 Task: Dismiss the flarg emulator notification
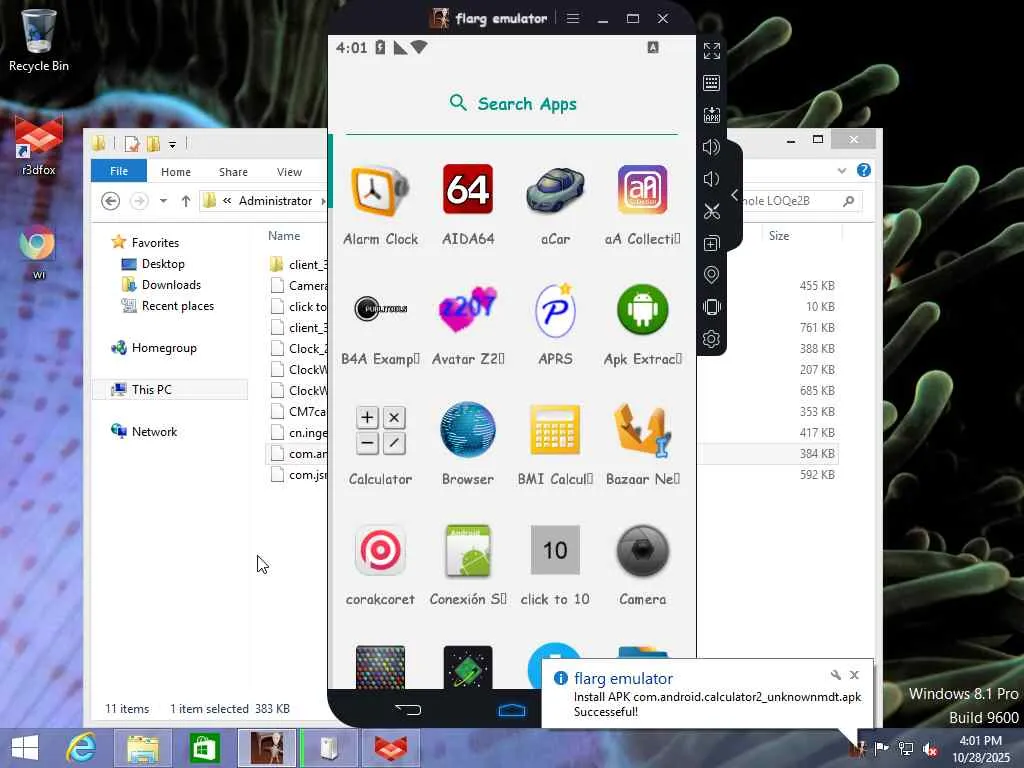coord(854,675)
